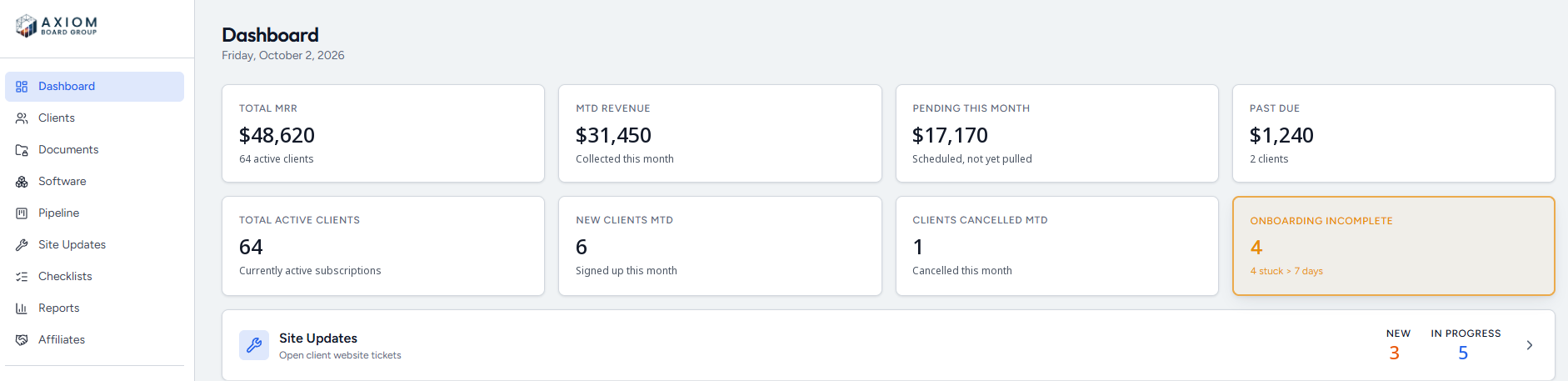This screenshot has width=1568, height=381.
Task: Open the Onboarding Incomplete card
Action: [x=1394, y=246]
